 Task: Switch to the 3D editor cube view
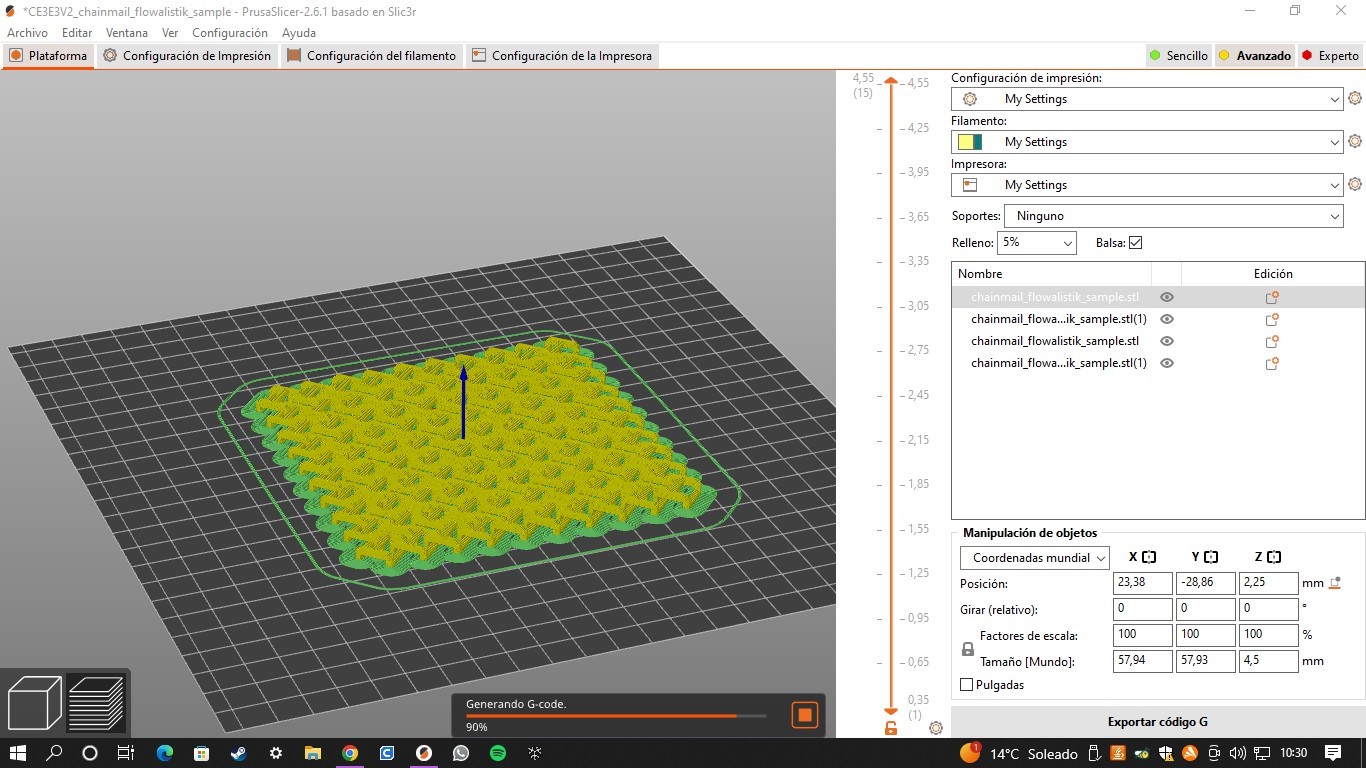[35, 703]
